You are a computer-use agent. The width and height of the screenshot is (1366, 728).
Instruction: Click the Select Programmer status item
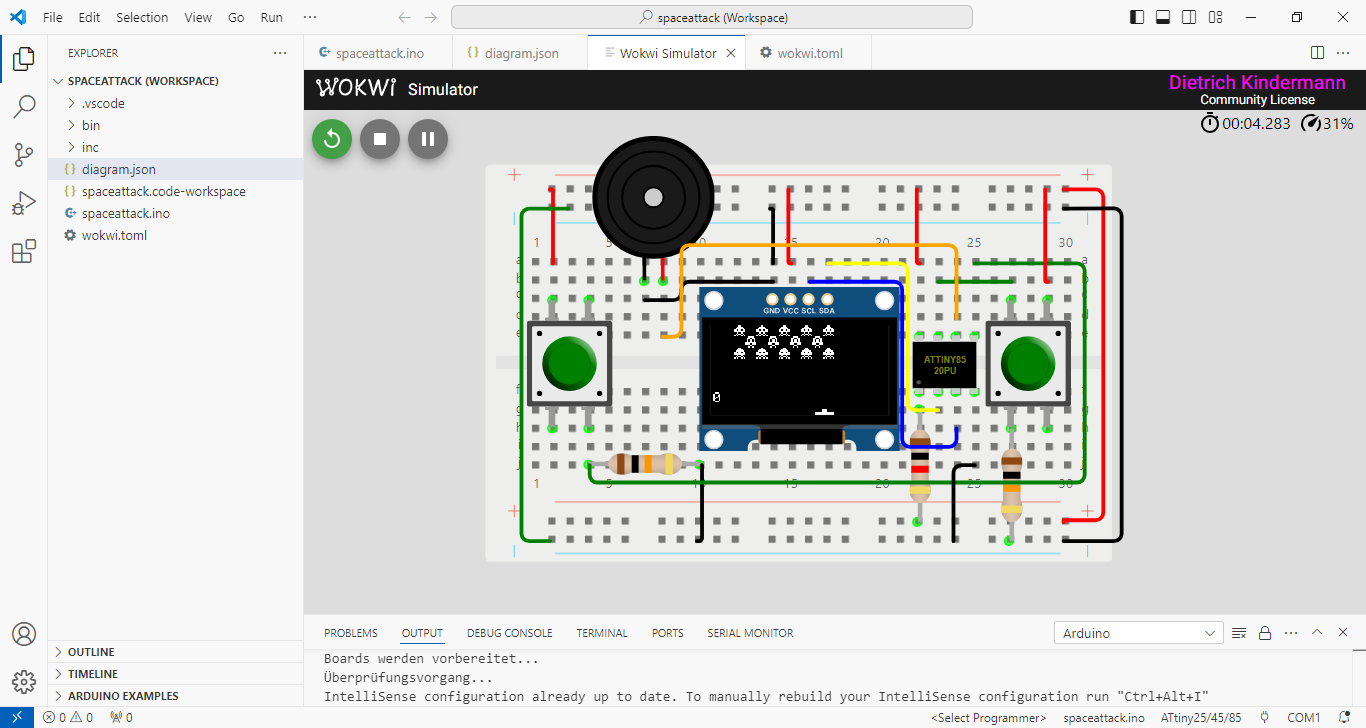pos(988,718)
